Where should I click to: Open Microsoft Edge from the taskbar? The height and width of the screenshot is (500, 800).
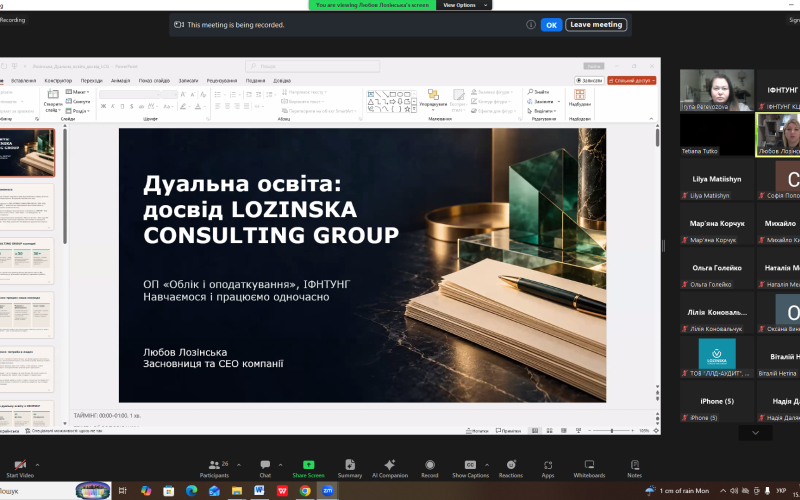[191, 491]
